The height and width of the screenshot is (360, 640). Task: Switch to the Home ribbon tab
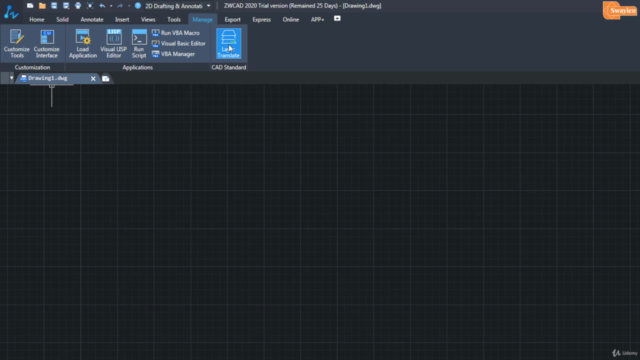[37, 19]
